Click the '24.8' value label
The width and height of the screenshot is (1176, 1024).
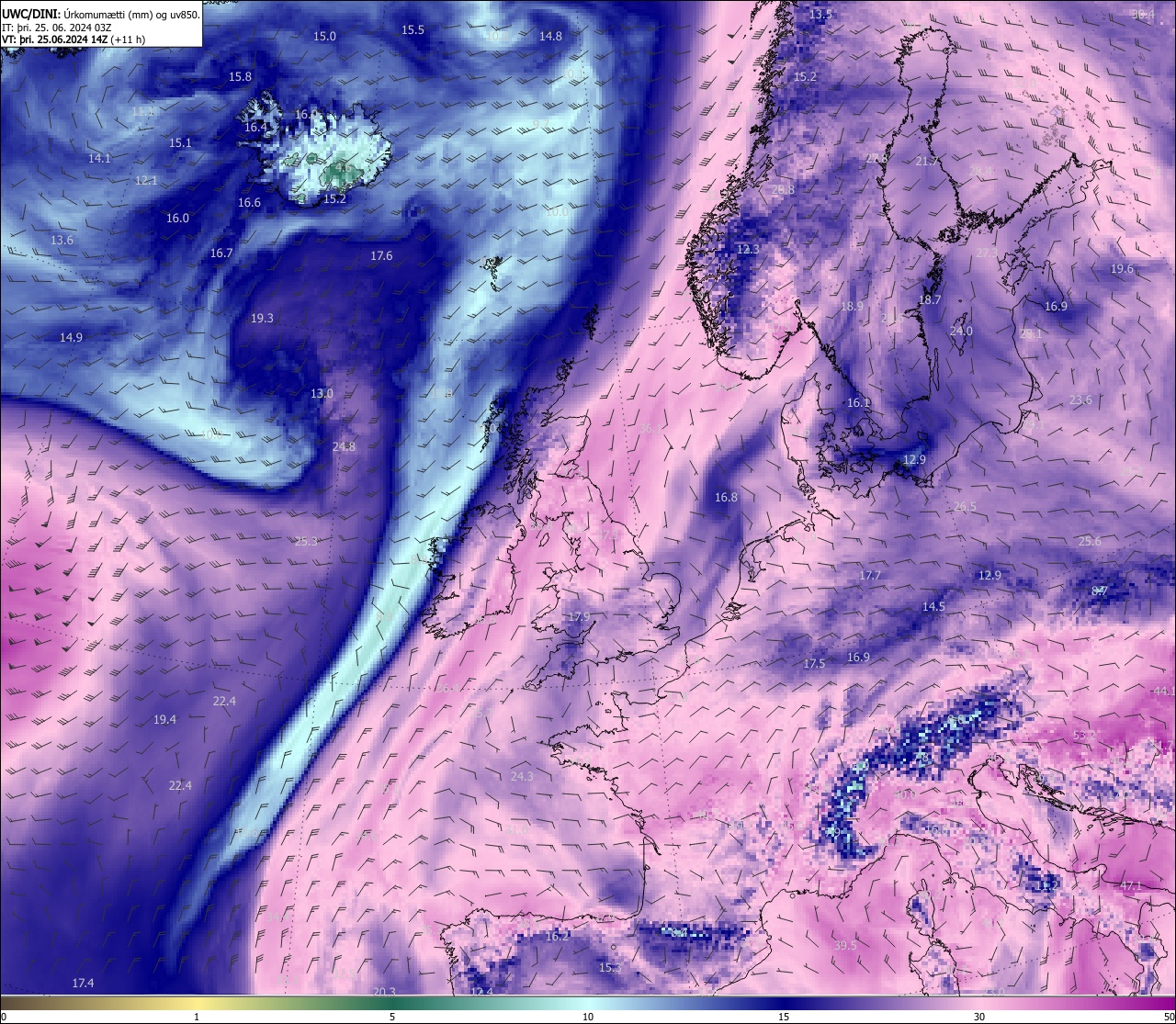(344, 446)
